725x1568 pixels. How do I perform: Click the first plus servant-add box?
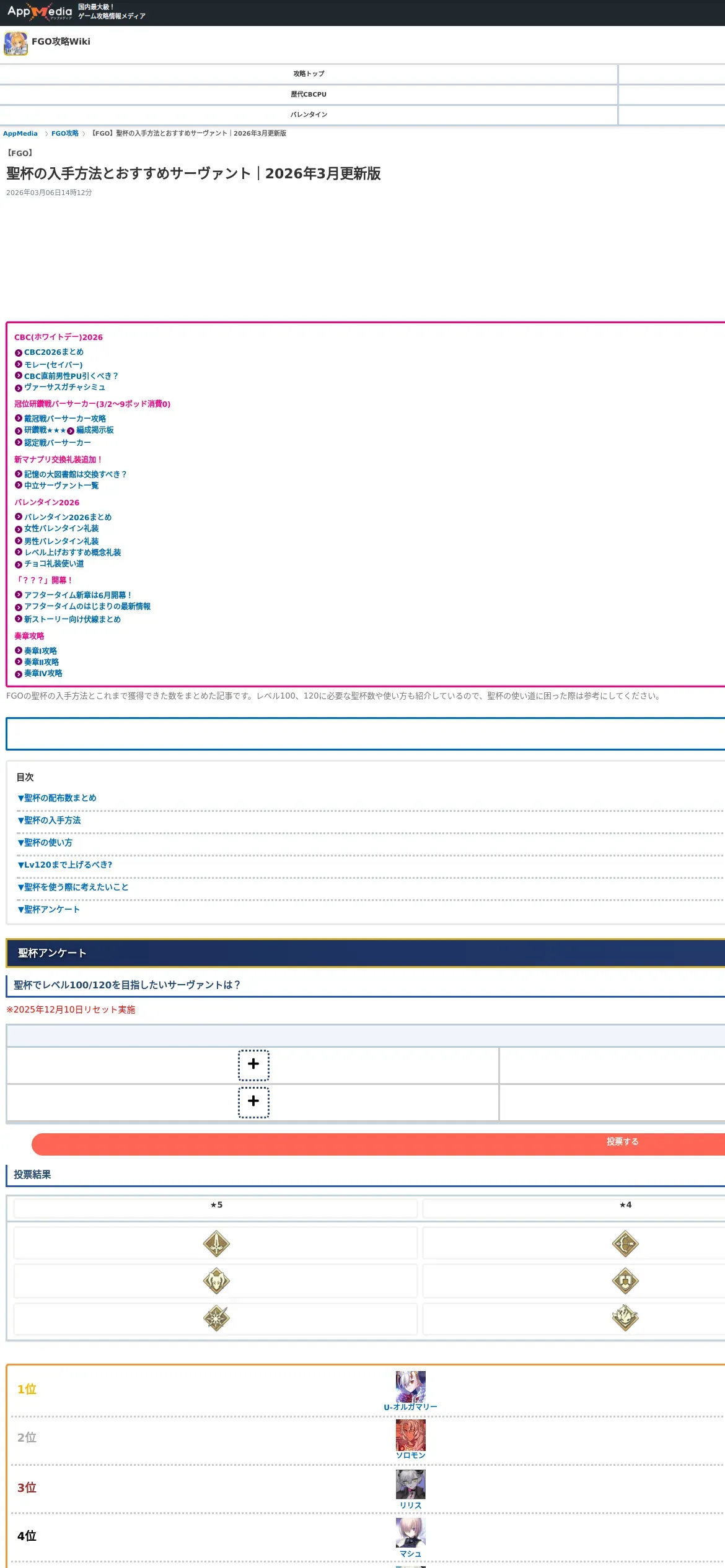coord(253,1065)
